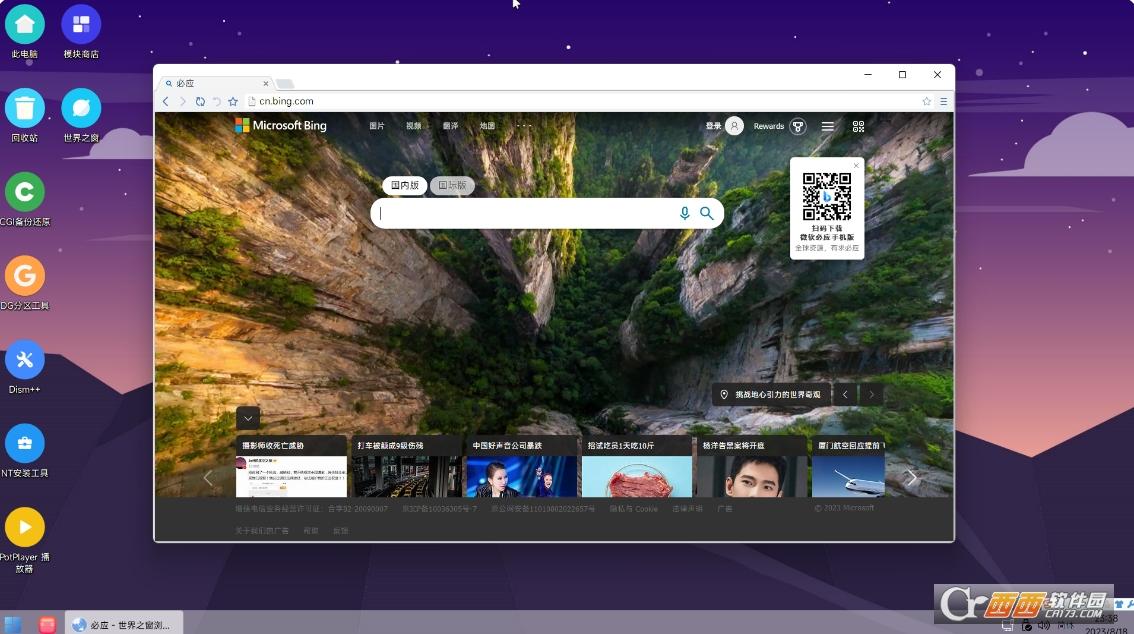Open the browser menu icon beside bookmark star
1134x634 pixels.
[944, 102]
